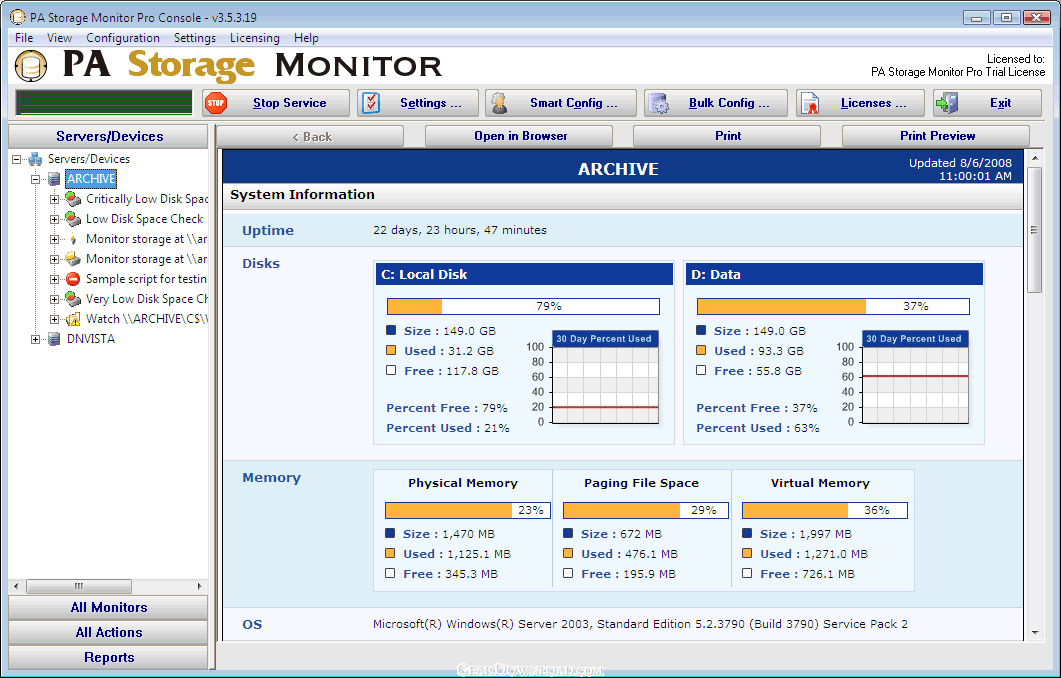
Task: Click the Low Disk Space Check monitor icon
Action: 73,219
